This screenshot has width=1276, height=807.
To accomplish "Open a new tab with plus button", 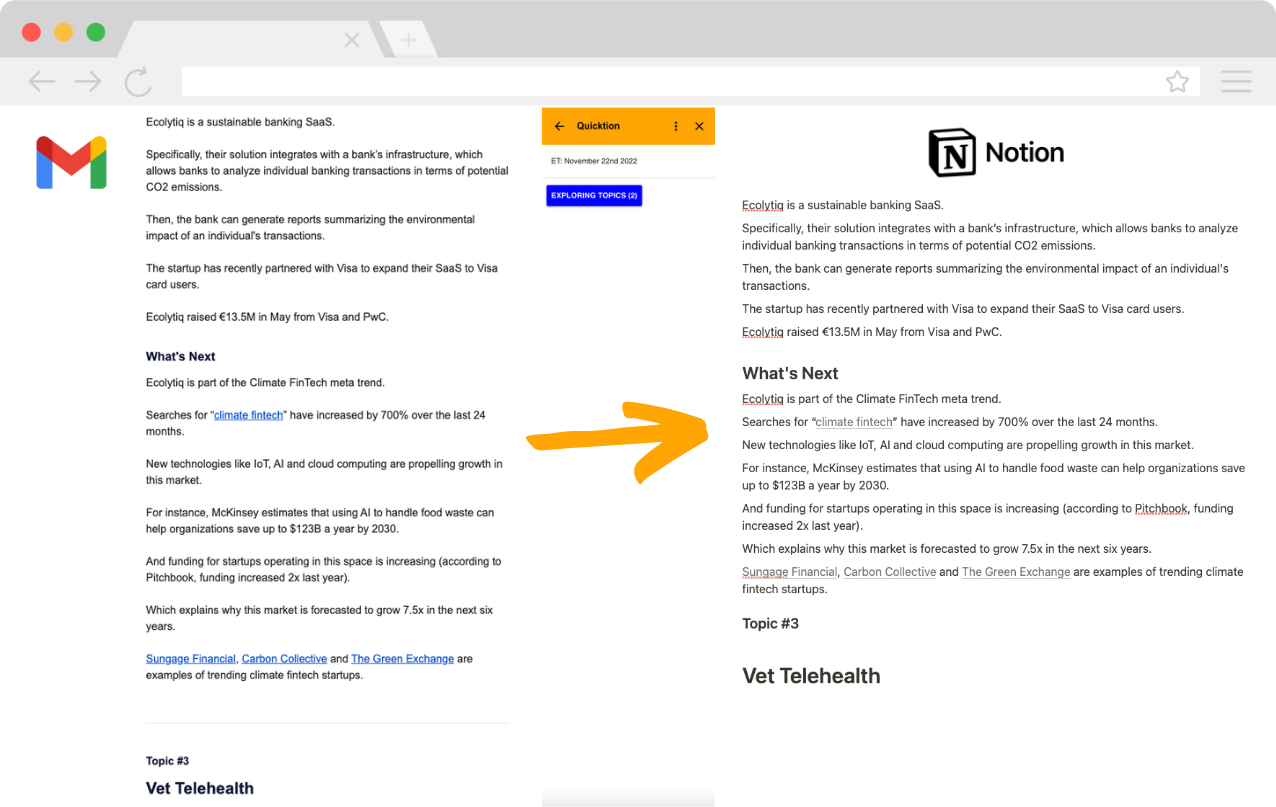I will pyautogui.click(x=408, y=41).
